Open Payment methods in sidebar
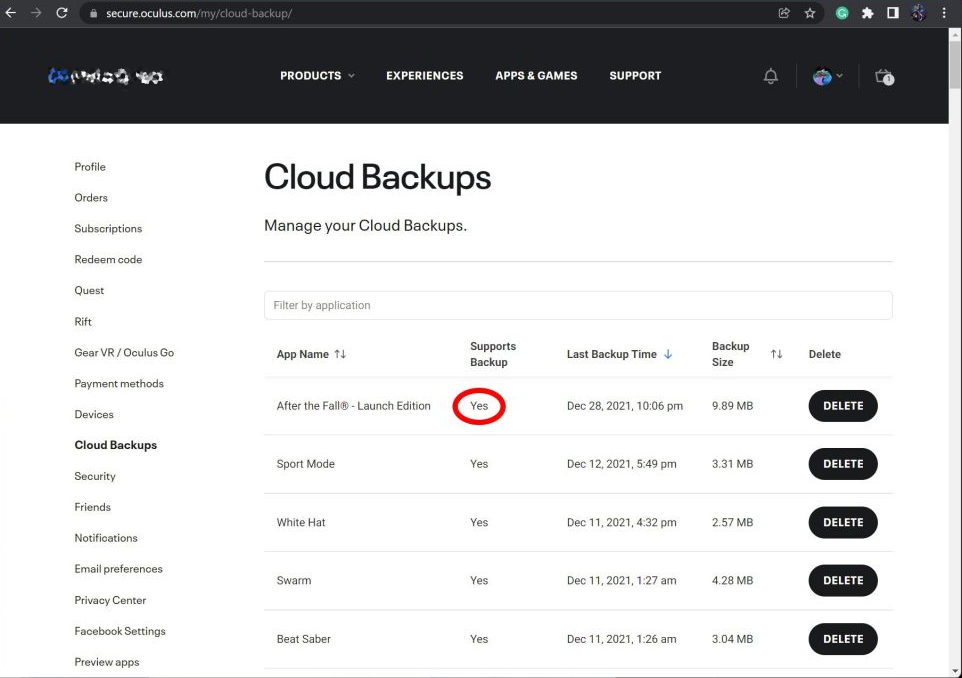This screenshot has height=678, width=962. pos(119,383)
